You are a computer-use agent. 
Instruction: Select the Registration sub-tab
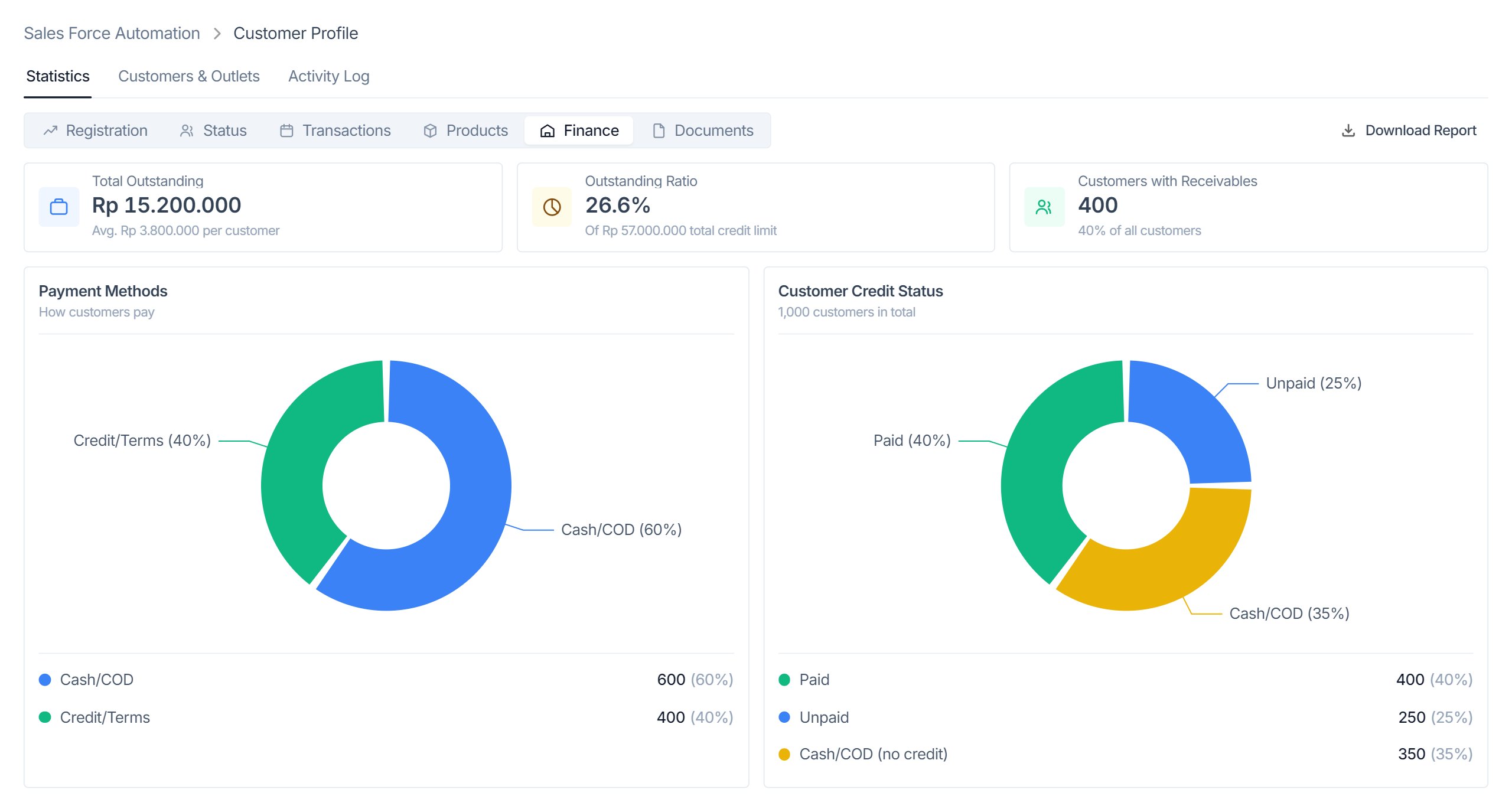click(x=96, y=131)
